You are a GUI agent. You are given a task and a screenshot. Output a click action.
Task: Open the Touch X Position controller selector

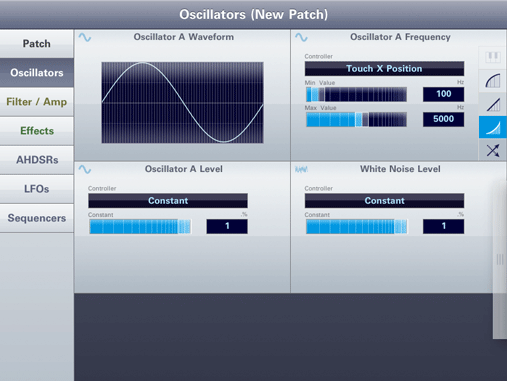click(384, 68)
